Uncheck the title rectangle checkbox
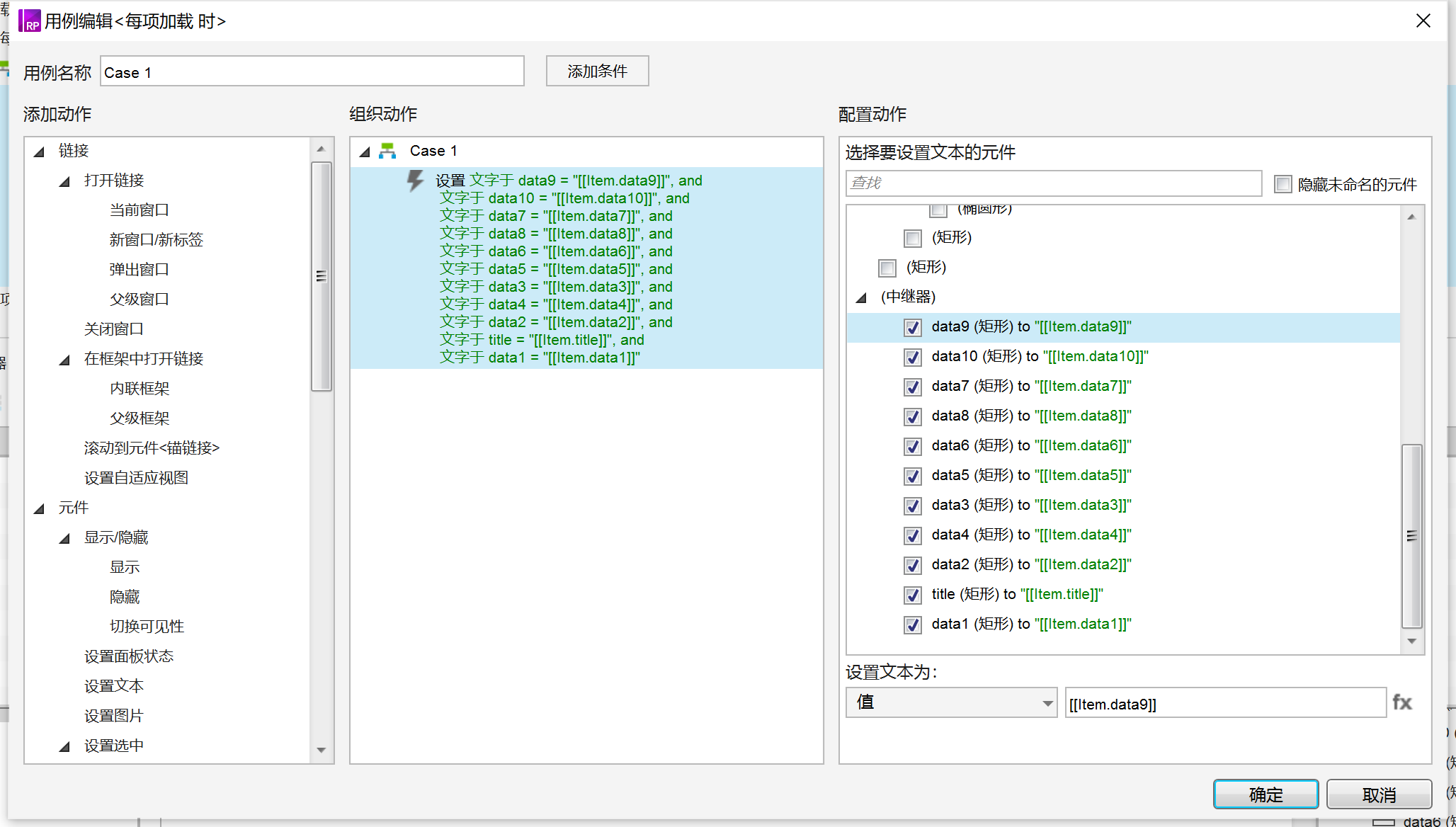The image size is (1456, 827). [913, 595]
